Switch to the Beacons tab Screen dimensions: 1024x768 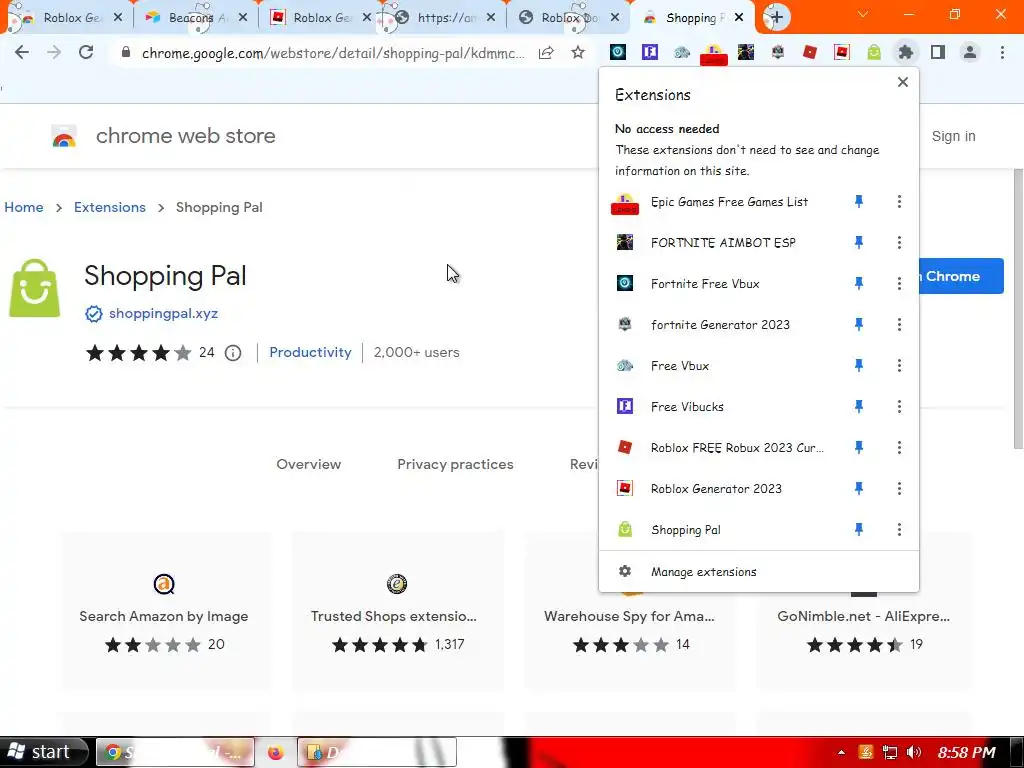point(197,18)
